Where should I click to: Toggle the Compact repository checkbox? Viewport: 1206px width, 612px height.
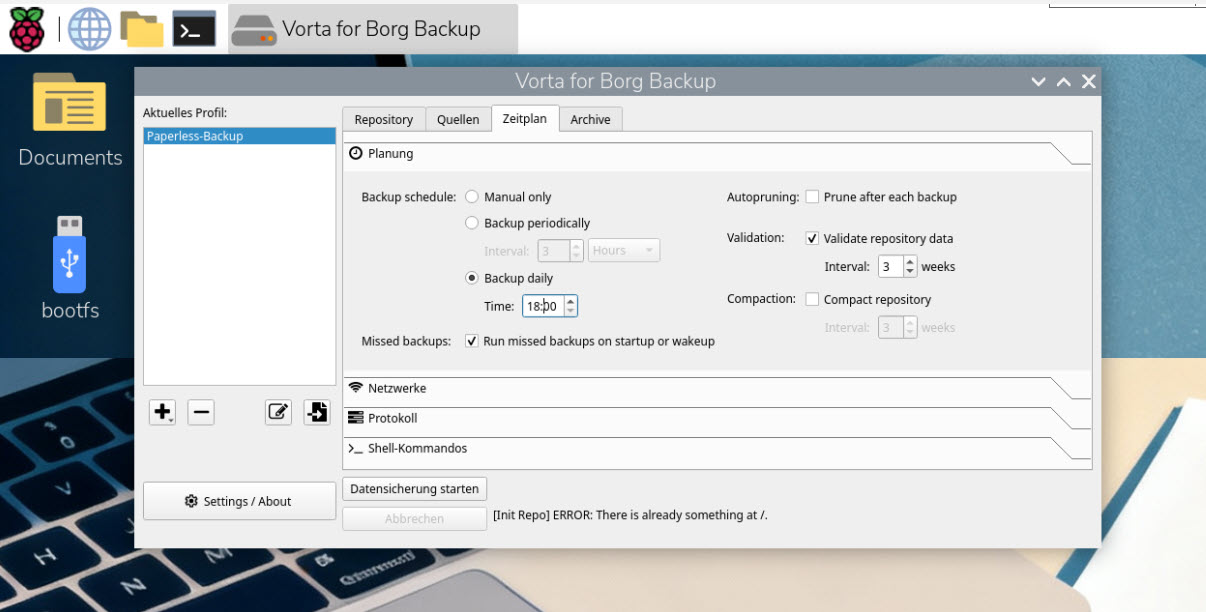813,299
